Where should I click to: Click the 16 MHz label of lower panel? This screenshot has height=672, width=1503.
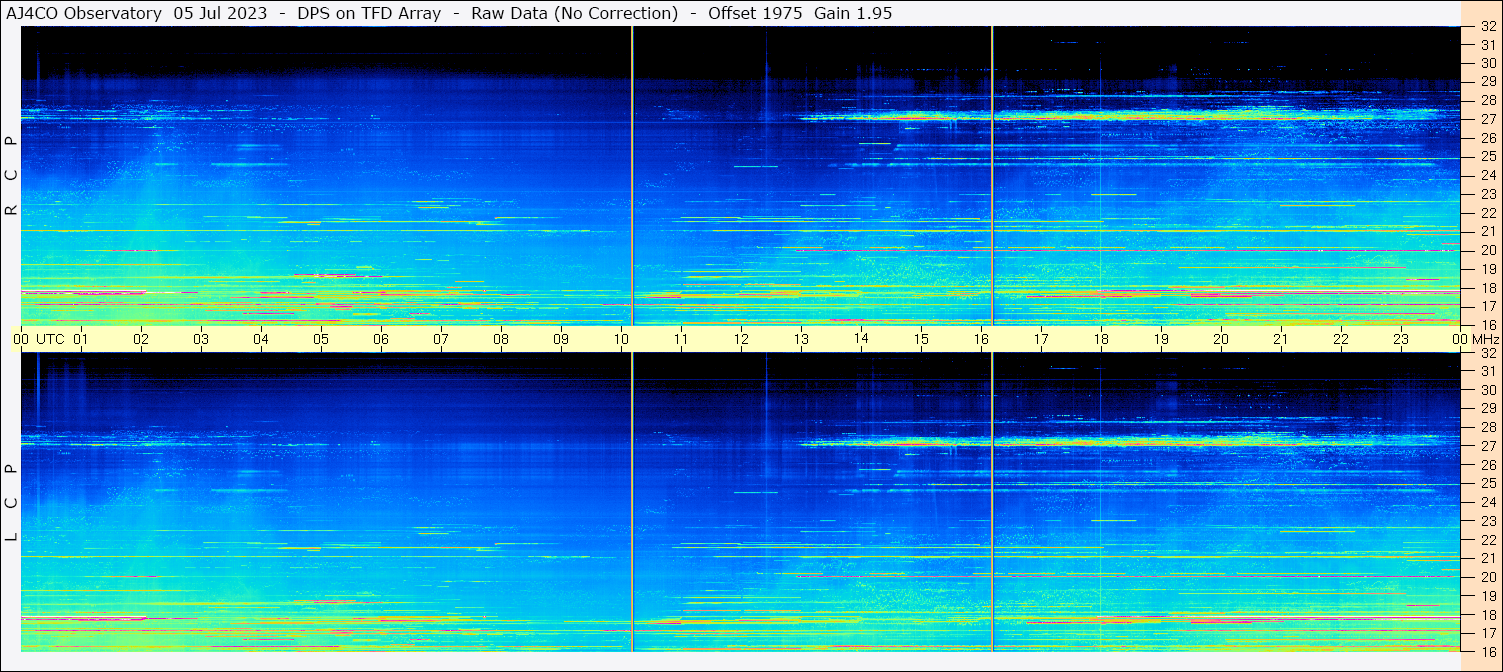[1487, 650]
